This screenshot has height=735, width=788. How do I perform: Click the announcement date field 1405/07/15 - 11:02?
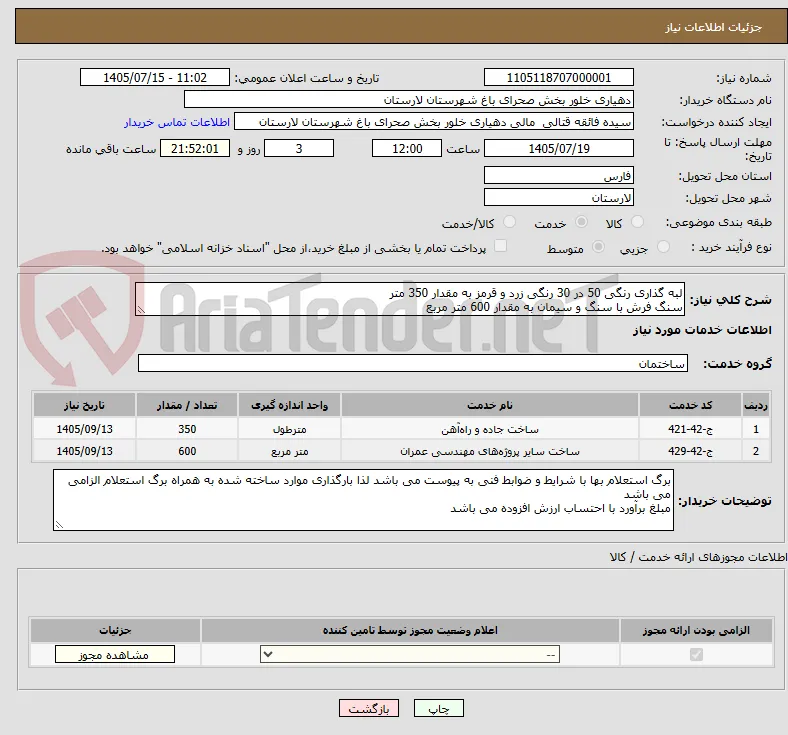pos(155,77)
